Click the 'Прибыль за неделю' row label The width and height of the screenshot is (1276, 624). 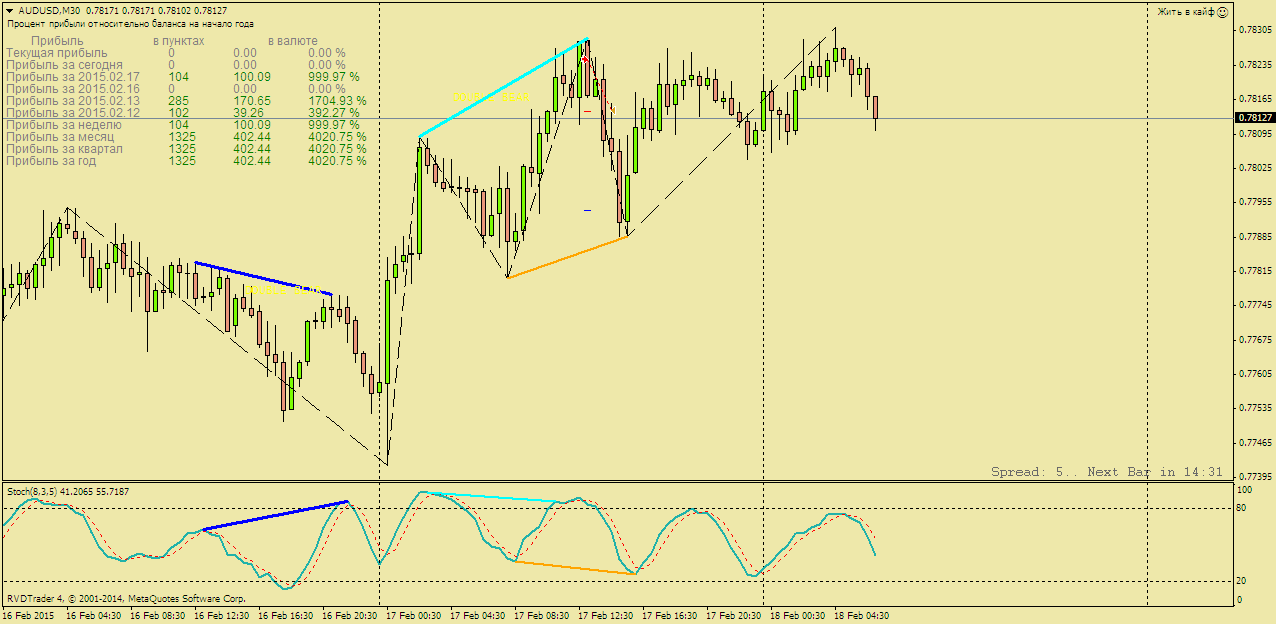pyautogui.click(x=63, y=124)
